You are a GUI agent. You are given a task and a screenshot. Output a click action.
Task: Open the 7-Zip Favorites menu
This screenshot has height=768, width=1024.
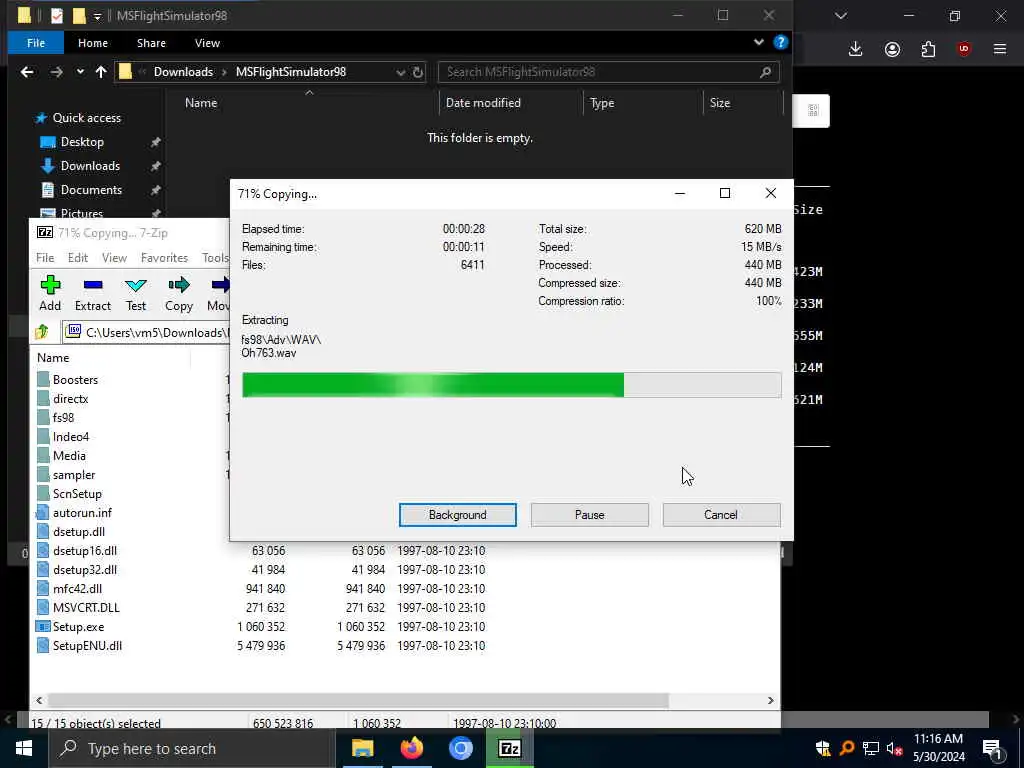(164, 258)
